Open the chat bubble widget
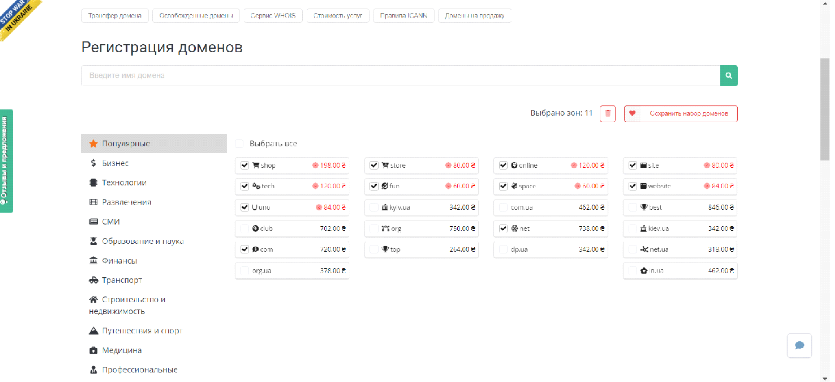Image resolution: width=835 pixels, height=382 pixels. point(799,345)
